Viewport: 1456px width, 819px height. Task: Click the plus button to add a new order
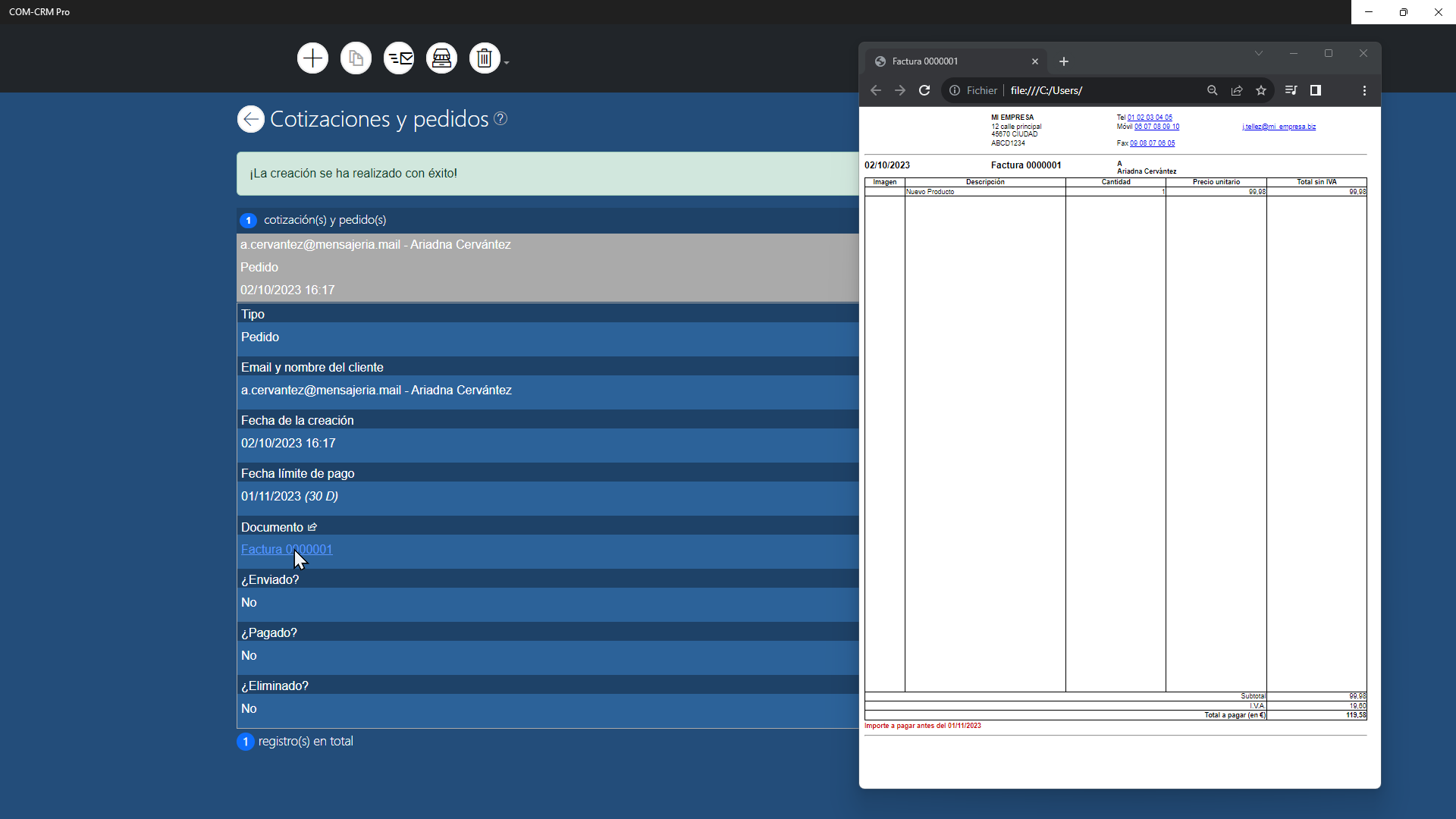312,58
